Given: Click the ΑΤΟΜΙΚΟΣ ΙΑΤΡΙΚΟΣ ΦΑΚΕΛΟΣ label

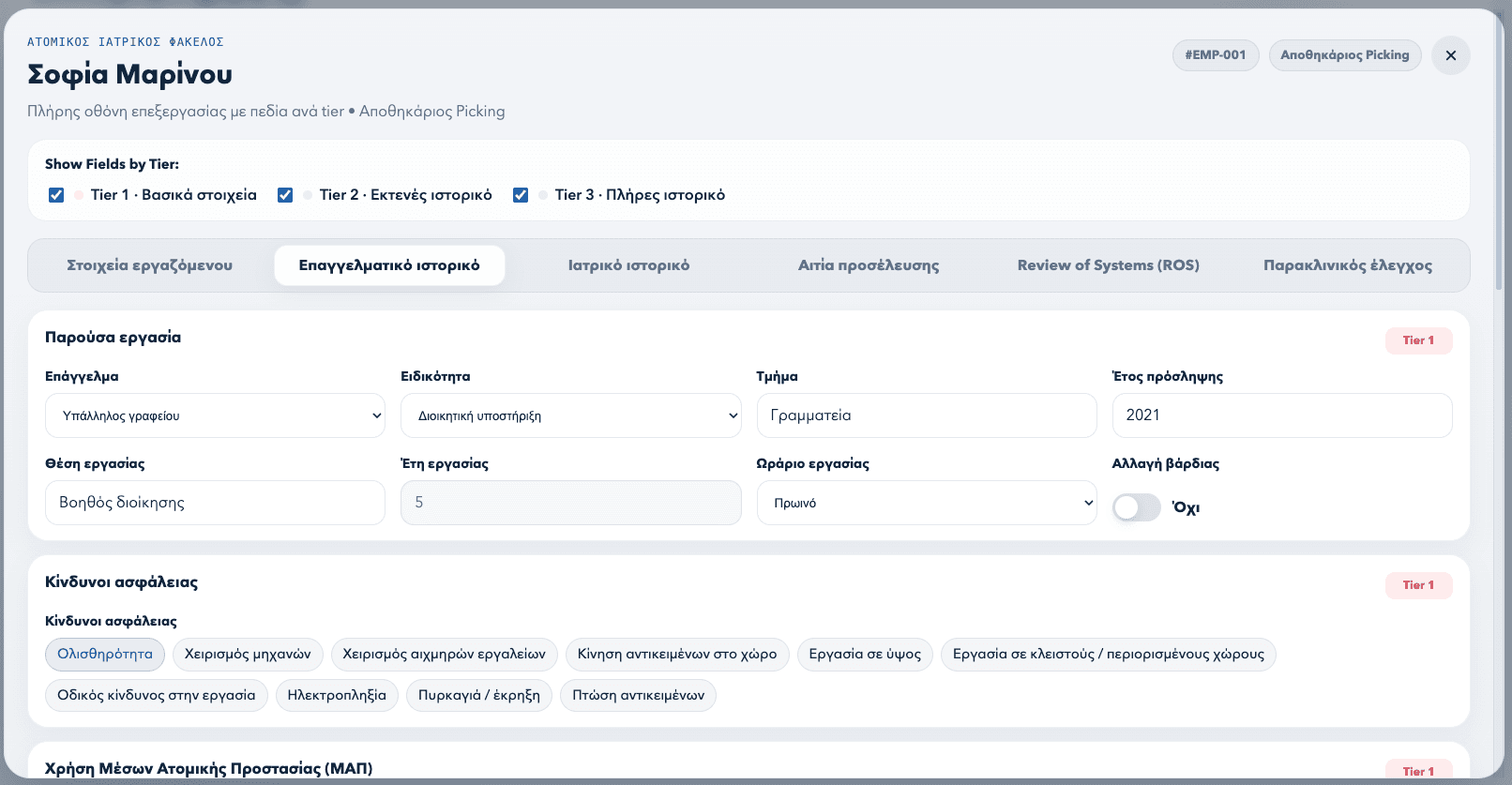Looking at the screenshot, I should pyautogui.click(x=126, y=42).
